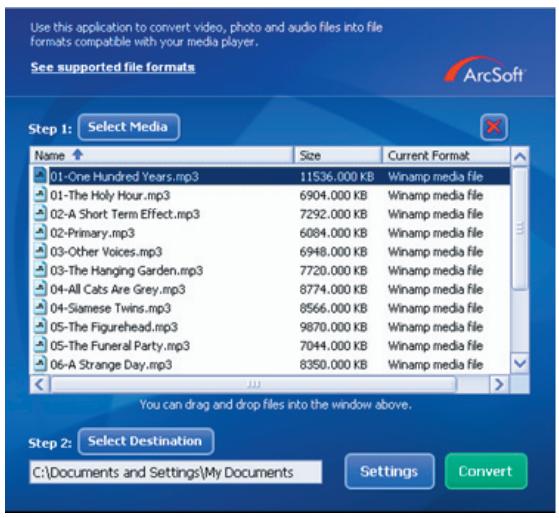Click the horizontal scrollbar left arrow

pos(40,384)
